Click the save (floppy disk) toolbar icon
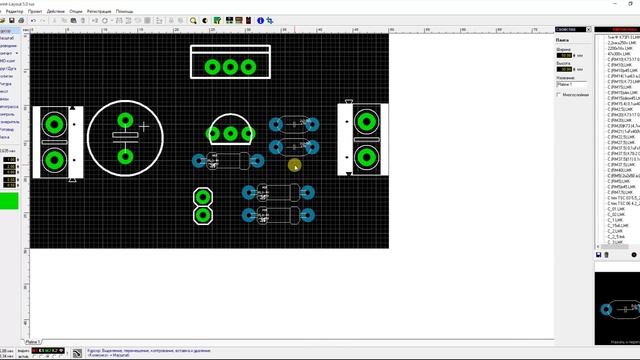 (x=12, y=20)
